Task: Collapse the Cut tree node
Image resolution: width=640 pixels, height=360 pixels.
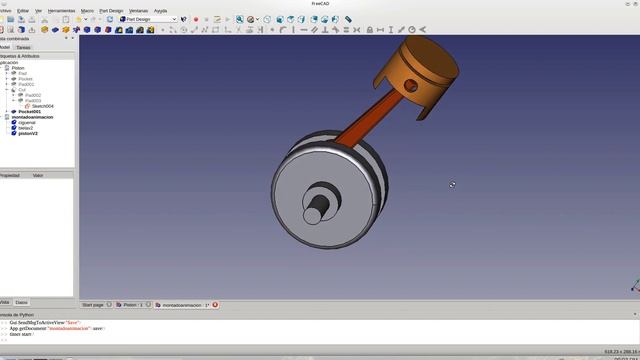Action: 7,90
